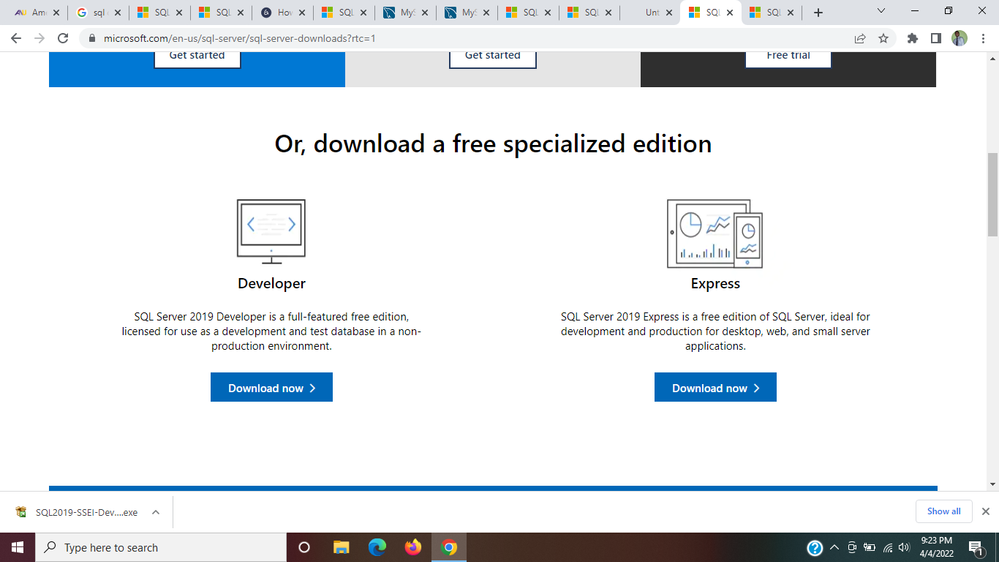Click Show all downloads

944,511
